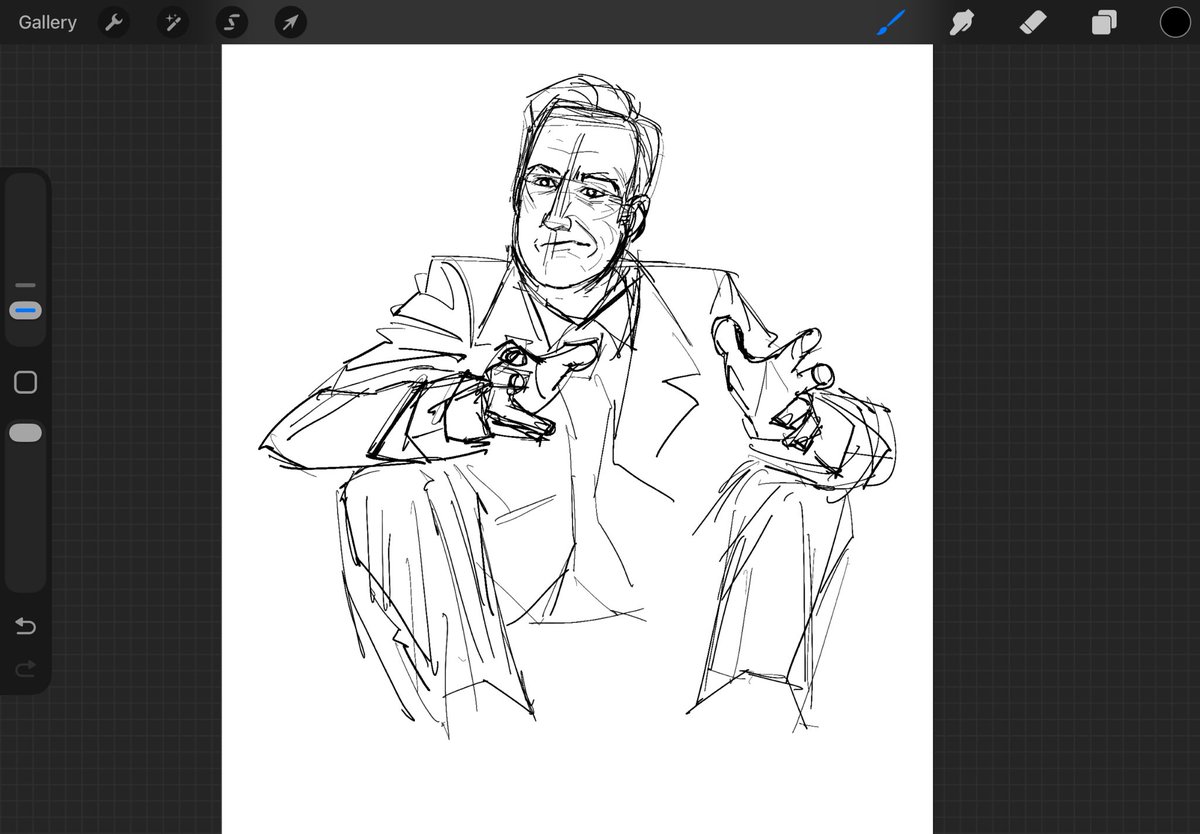Open the color picker via the black swatch

(x=1175, y=20)
